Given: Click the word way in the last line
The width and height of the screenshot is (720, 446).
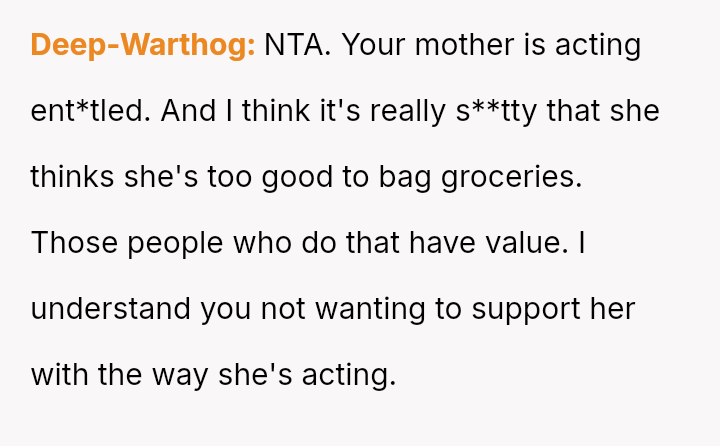Looking at the screenshot, I should click(x=180, y=375).
